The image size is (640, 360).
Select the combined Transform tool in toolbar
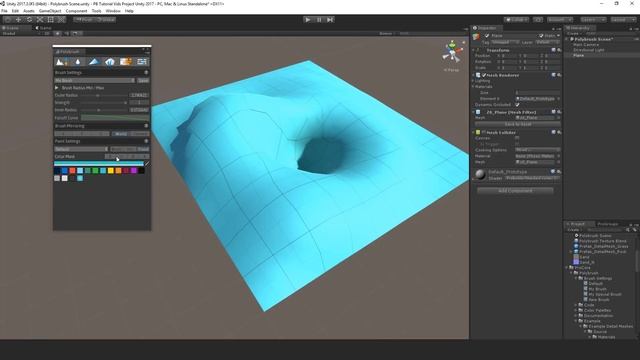(x=61, y=20)
